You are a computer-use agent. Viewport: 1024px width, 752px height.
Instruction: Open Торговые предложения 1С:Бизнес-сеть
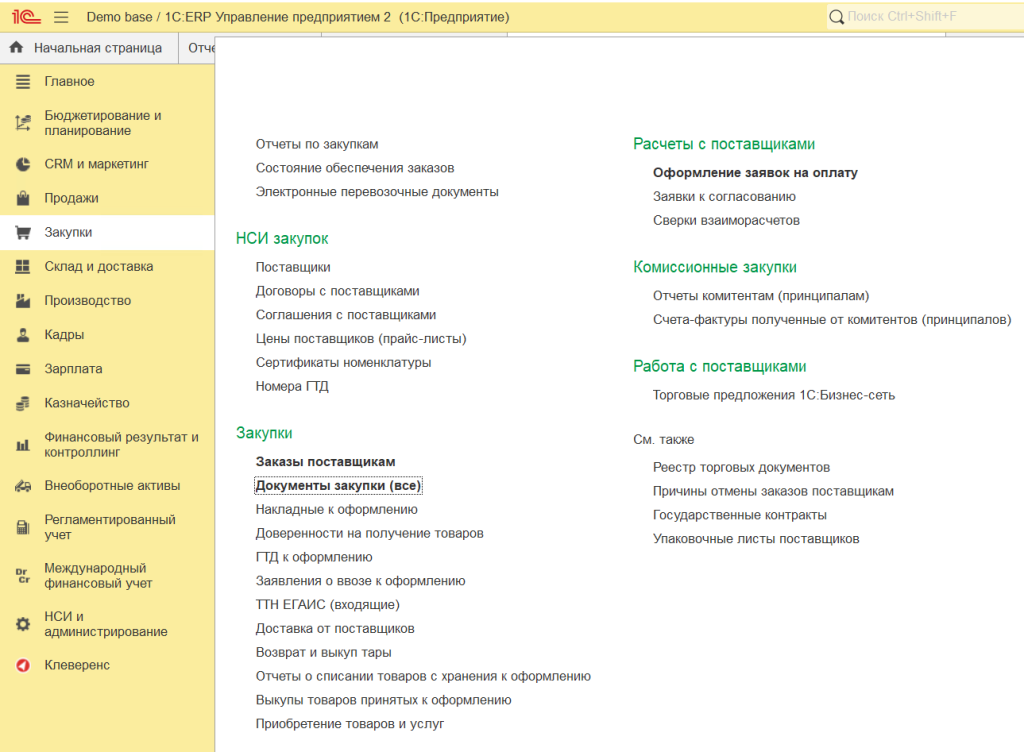773,395
